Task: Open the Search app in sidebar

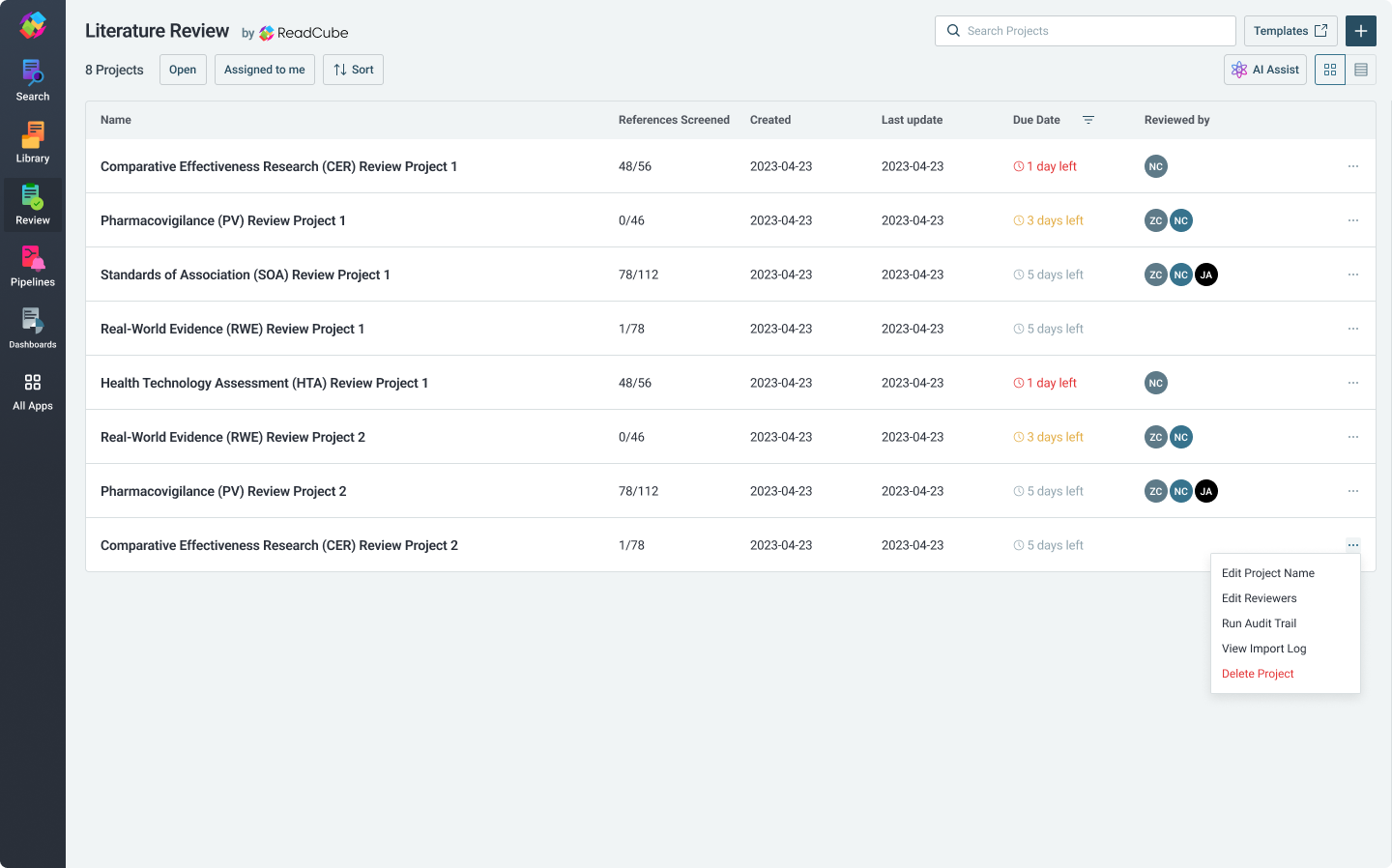Action: tap(33, 81)
